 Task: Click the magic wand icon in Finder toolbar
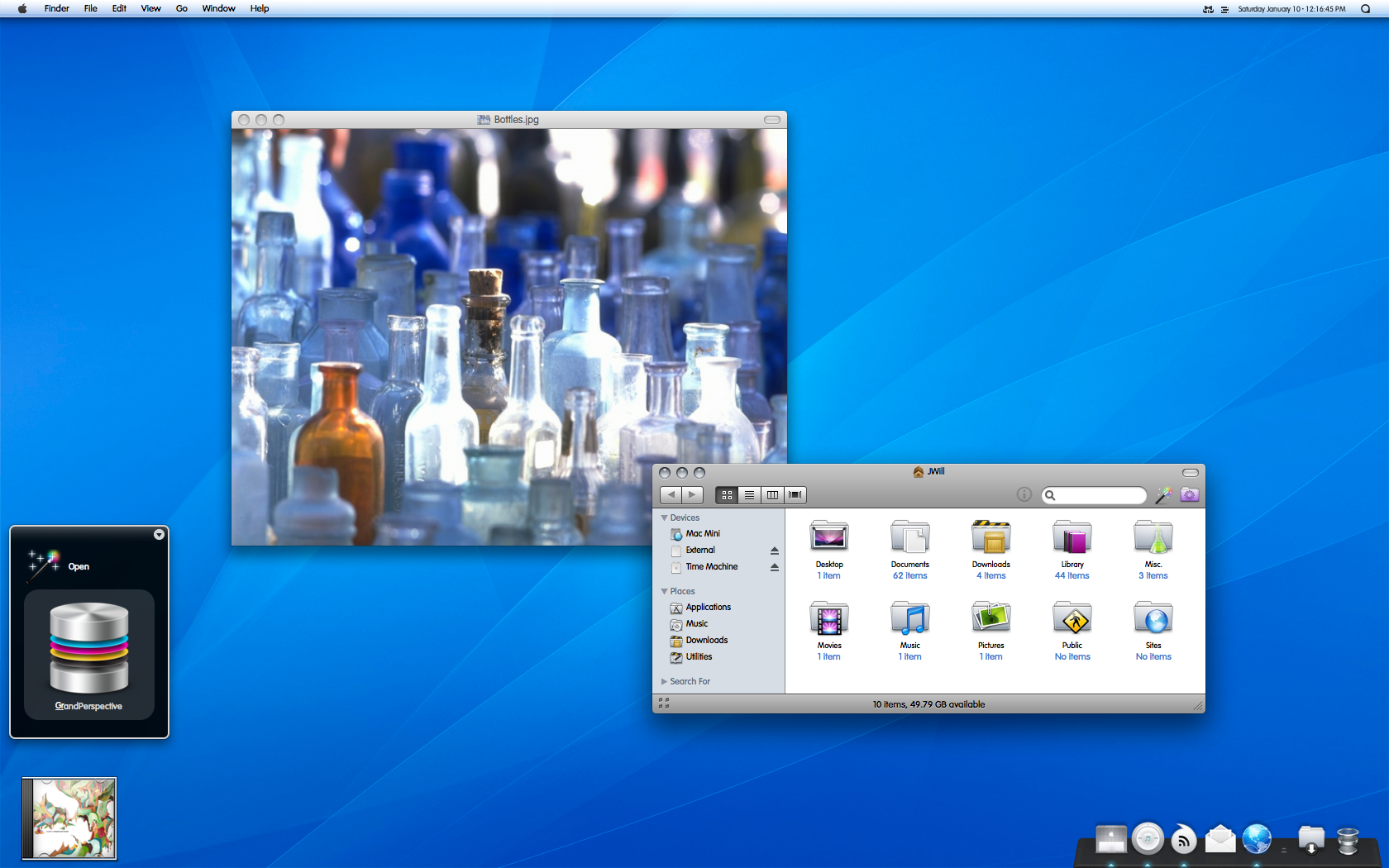(1163, 494)
